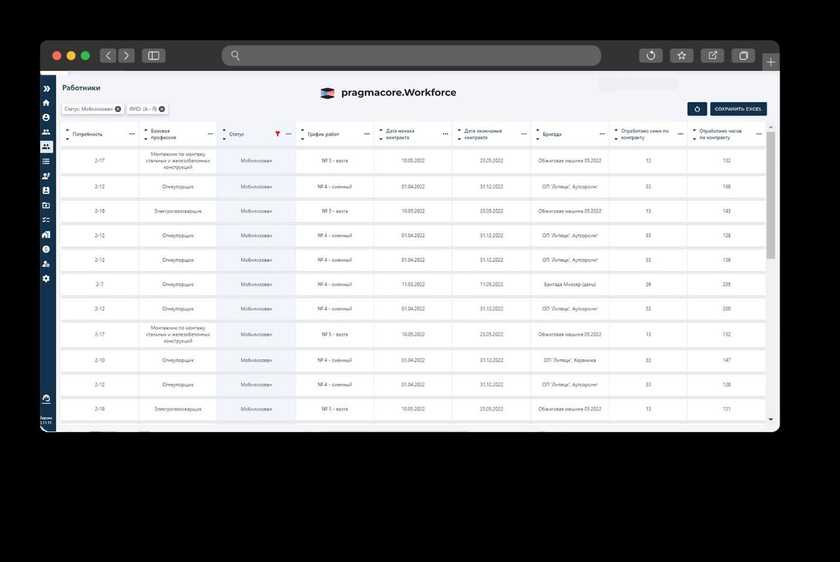The image size is (840, 562).
Task: Click the Сохранить Excel button
Action: pyautogui.click(x=738, y=109)
